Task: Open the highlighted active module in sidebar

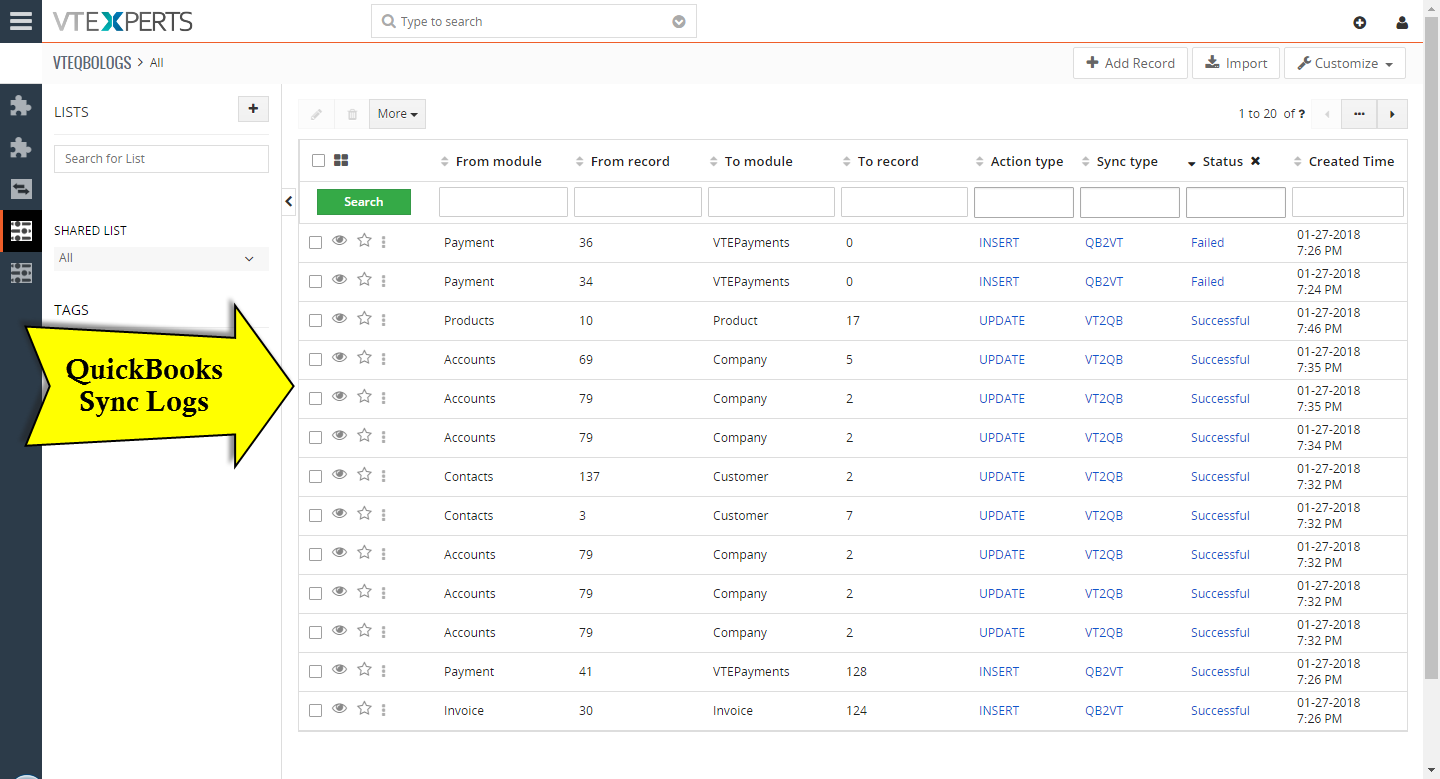Action: [x=21, y=231]
